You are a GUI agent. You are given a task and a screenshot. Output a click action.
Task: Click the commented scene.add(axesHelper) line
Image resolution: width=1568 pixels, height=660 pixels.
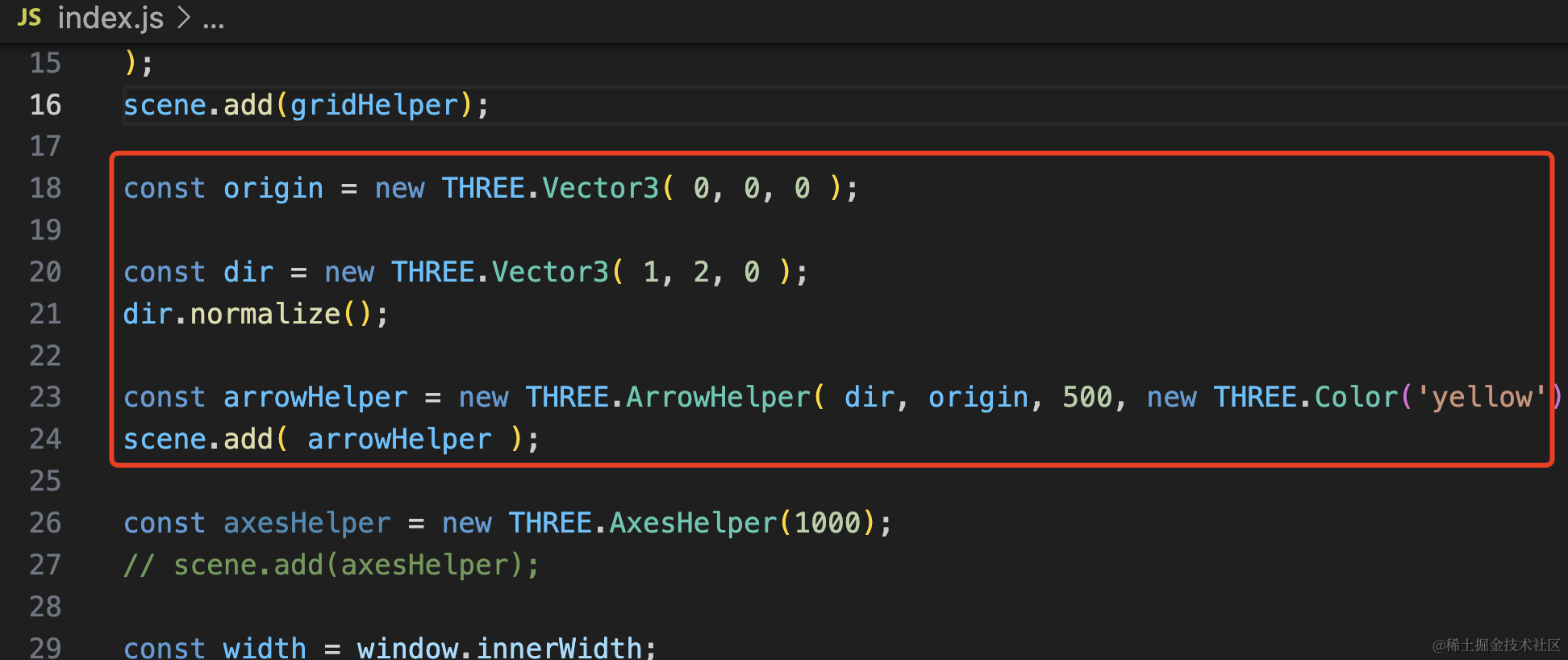pos(332,565)
